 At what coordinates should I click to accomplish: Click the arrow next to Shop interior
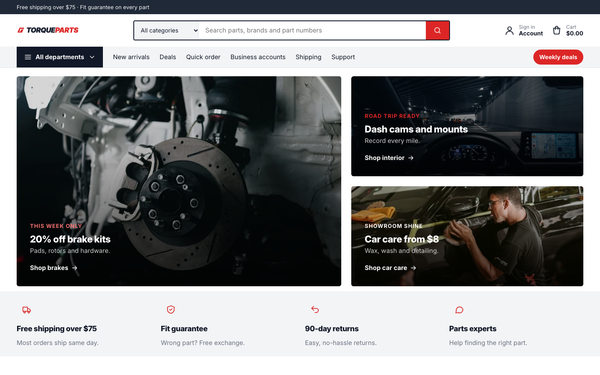pos(411,158)
